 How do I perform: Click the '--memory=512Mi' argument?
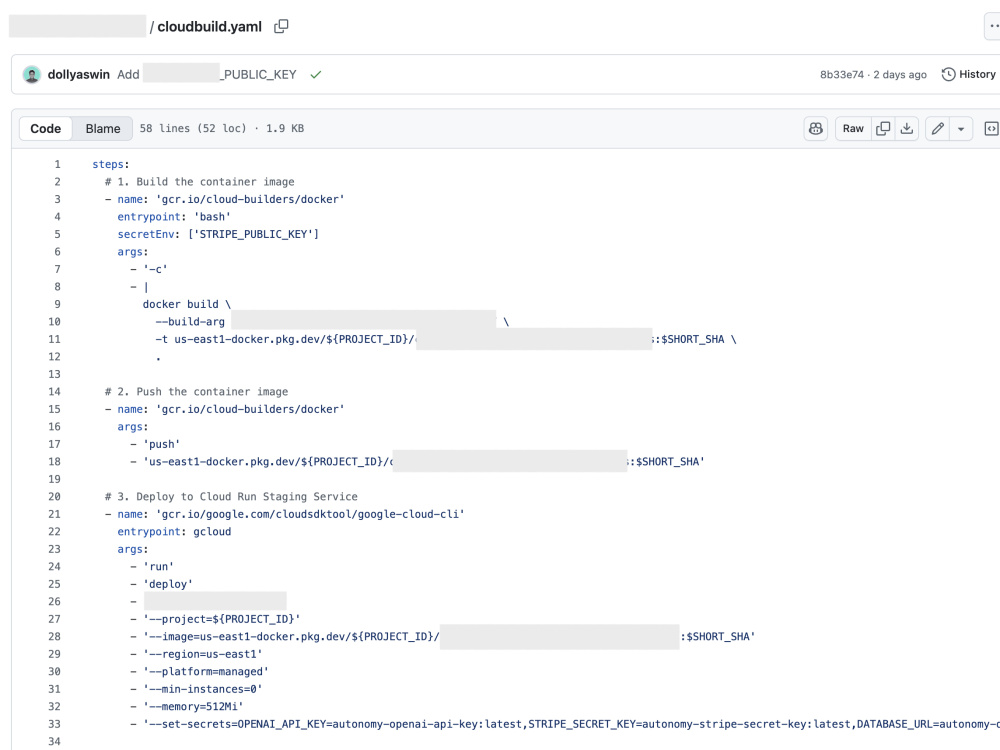point(193,707)
